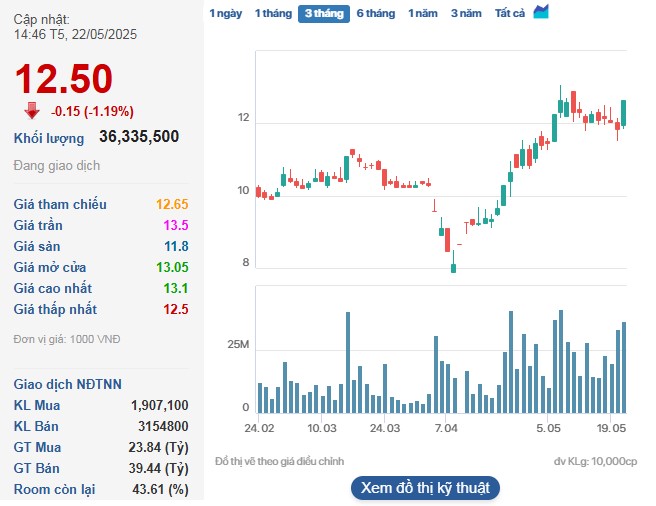Click the red down arrow price indicator
The image size is (656, 506).
(x=32, y=111)
